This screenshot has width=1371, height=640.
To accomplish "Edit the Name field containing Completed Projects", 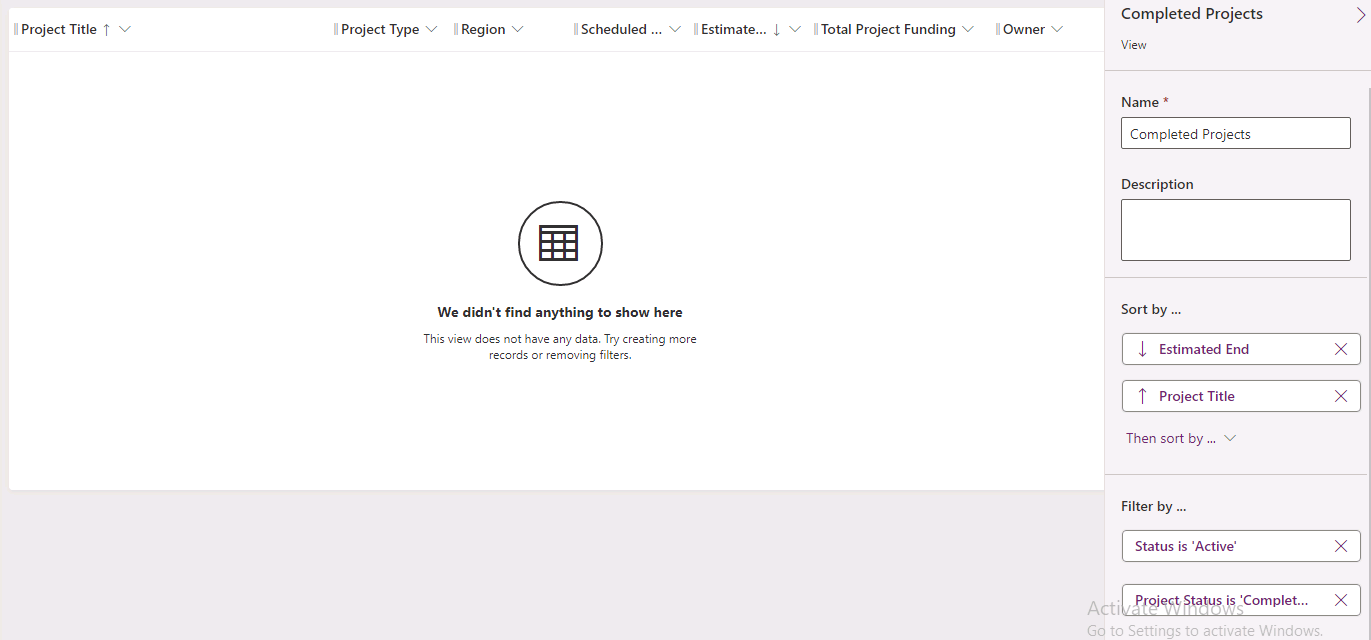I will tap(1236, 133).
